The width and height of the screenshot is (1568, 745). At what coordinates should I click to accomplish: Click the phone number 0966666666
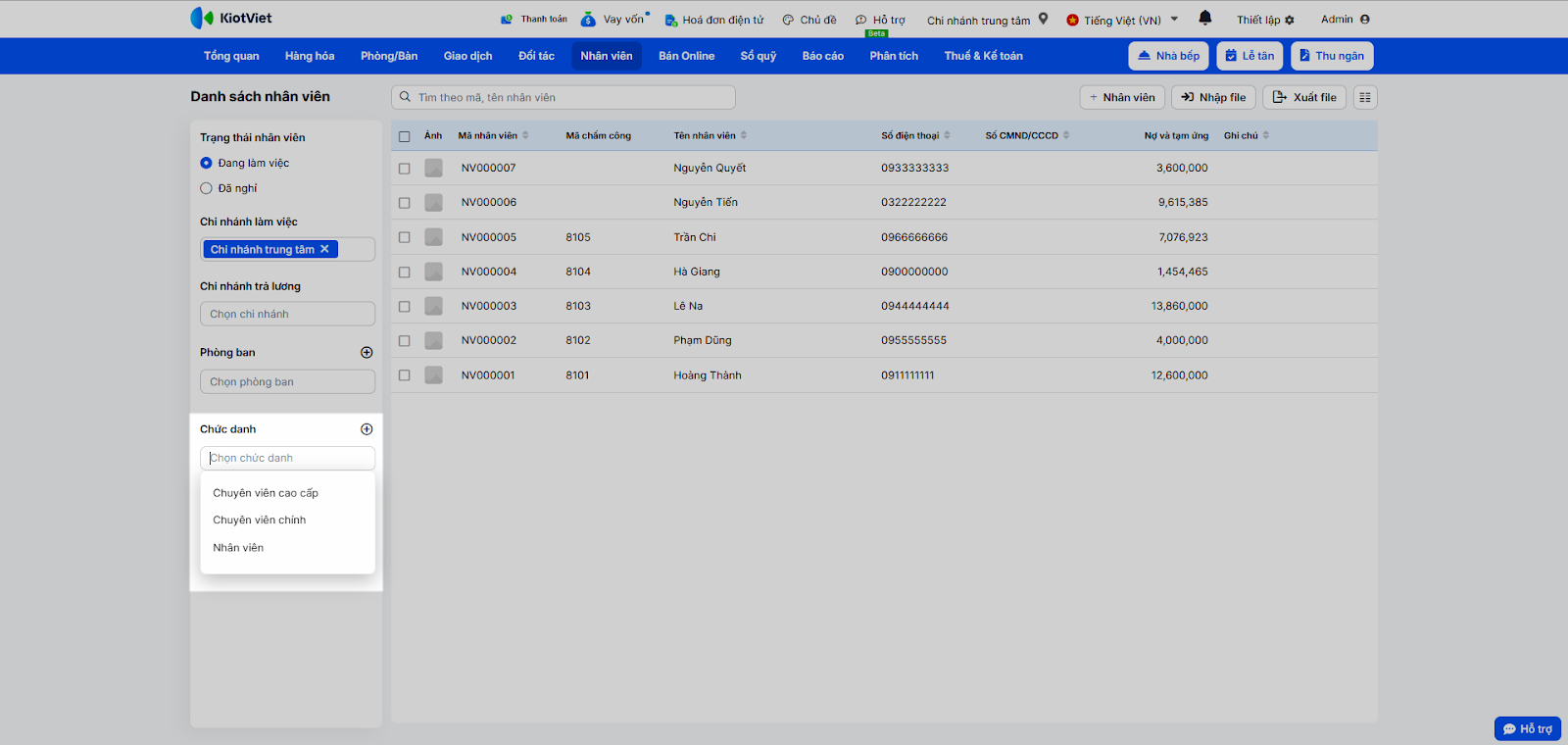(x=914, y=237)
